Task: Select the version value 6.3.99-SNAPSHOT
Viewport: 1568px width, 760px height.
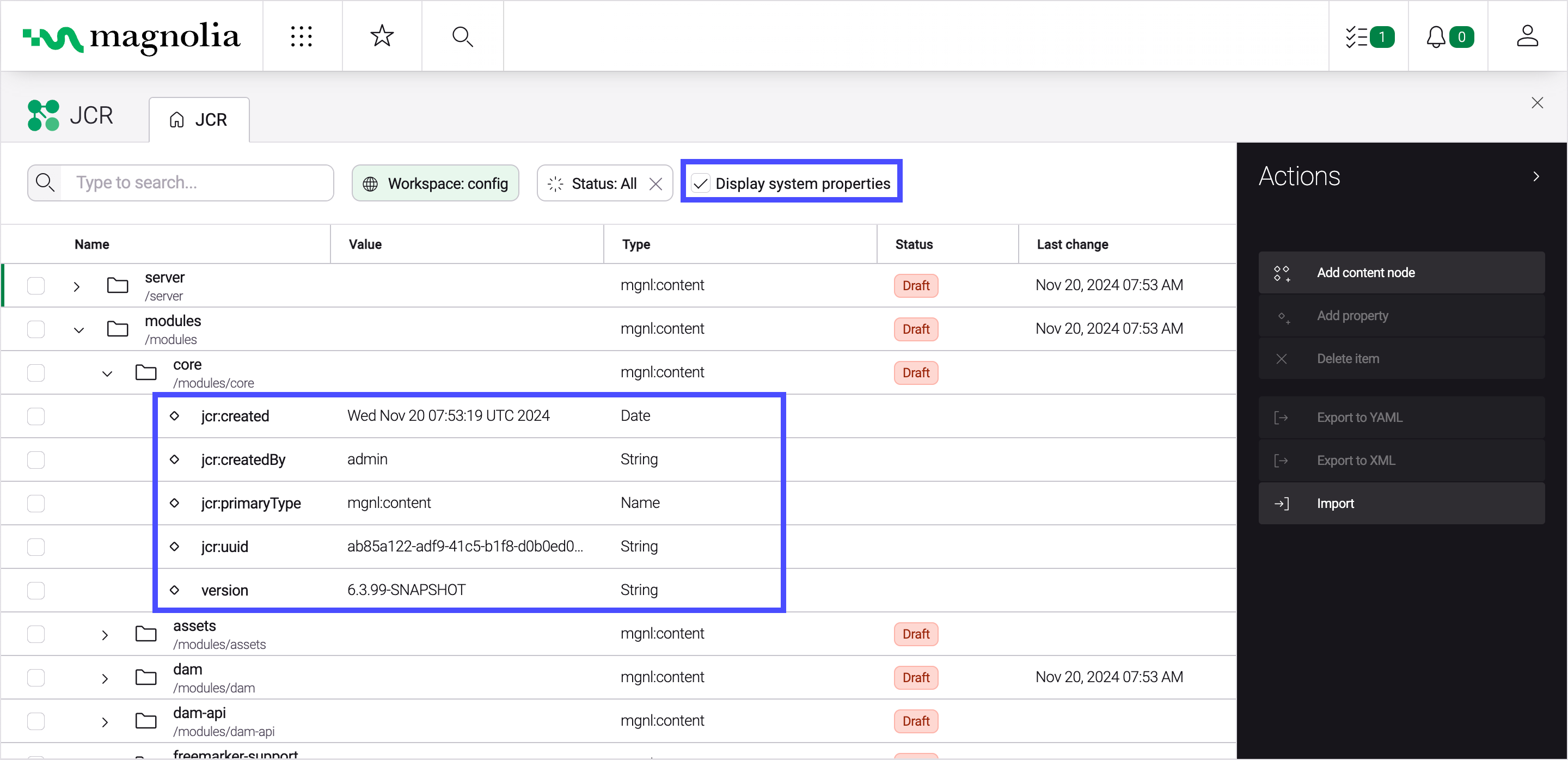Action: [406, 590]
